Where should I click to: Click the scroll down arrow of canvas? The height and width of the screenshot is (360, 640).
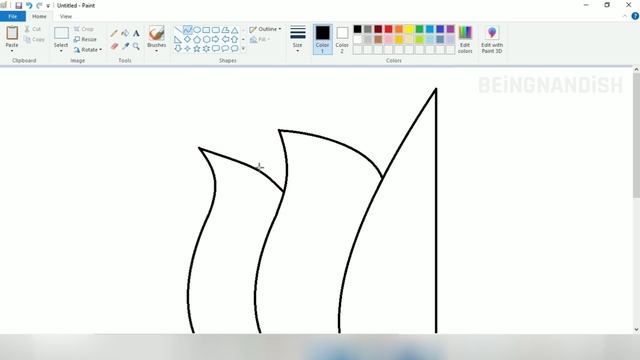pos(636,329)
